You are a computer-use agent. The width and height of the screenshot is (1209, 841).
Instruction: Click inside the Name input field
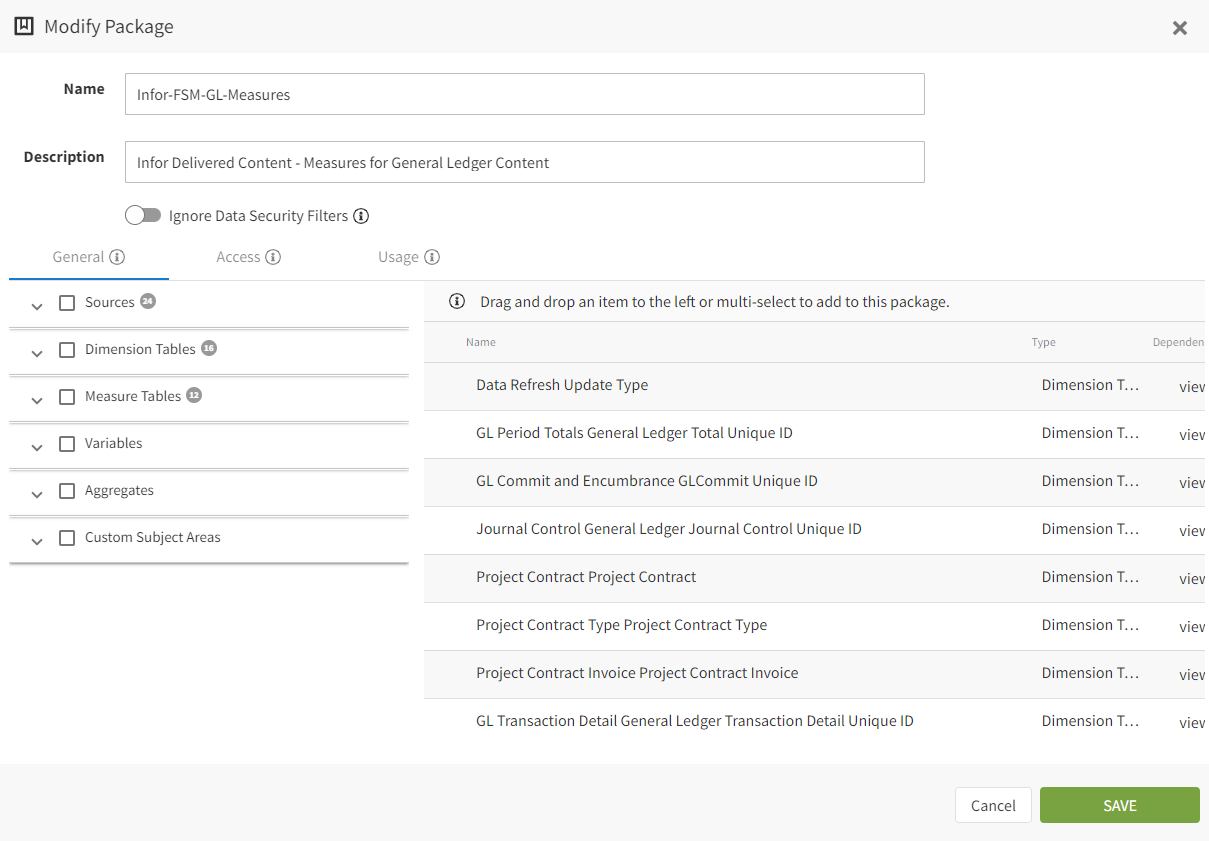tap(524, 94)
